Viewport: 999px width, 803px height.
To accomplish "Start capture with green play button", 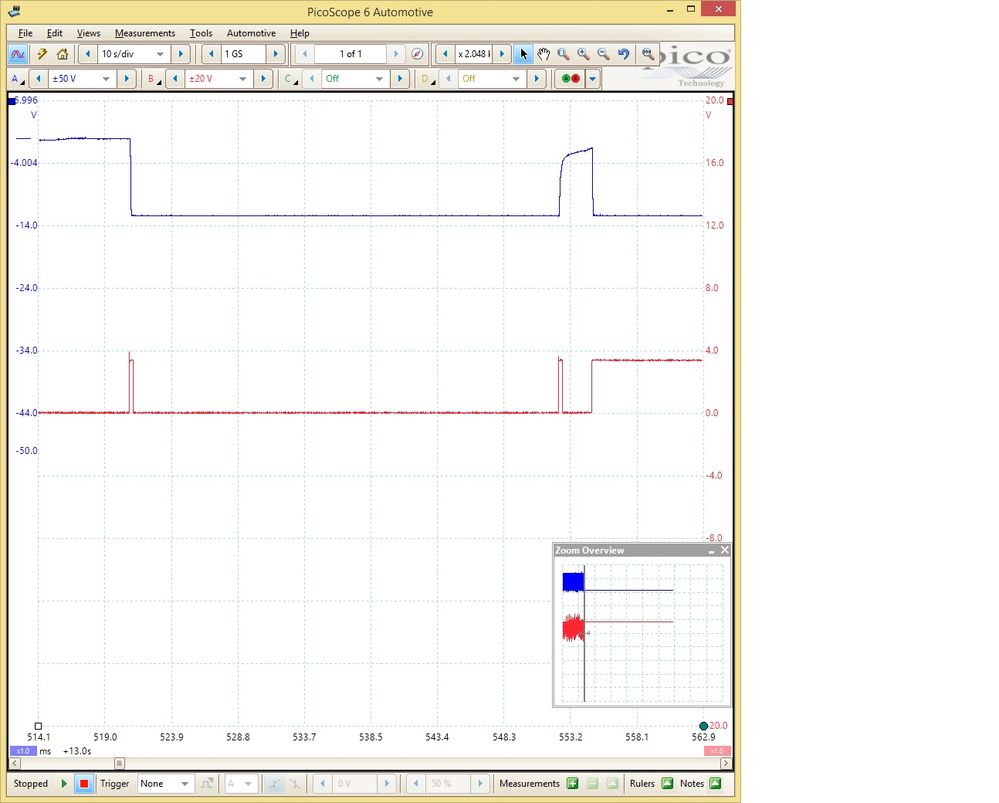I will pos(64,784).
